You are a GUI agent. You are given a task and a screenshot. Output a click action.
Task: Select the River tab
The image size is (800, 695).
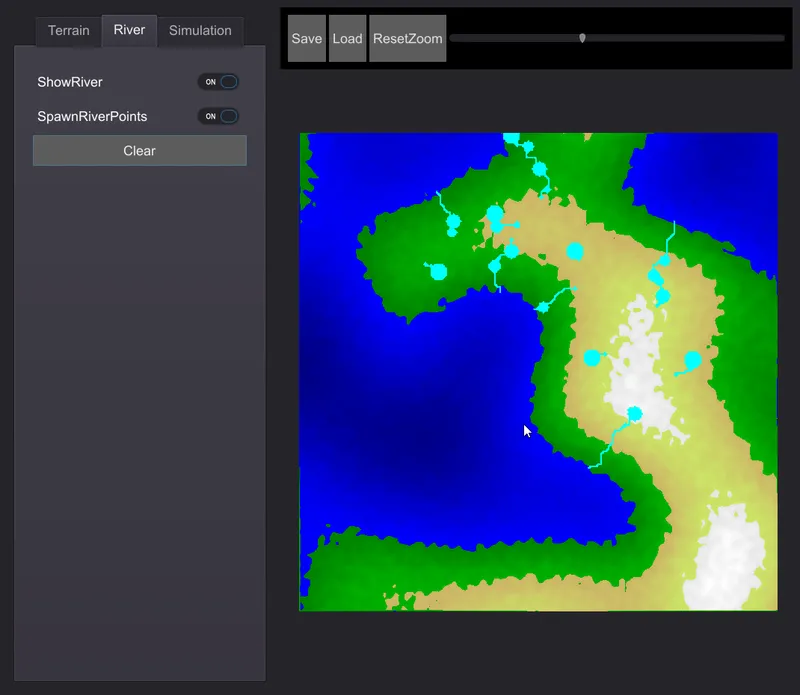[x=129, y=30]
